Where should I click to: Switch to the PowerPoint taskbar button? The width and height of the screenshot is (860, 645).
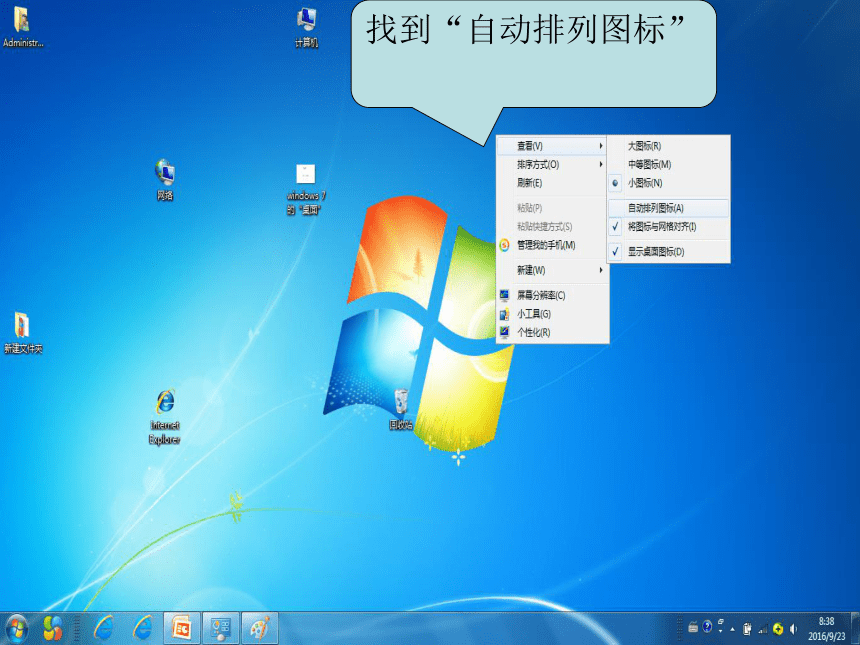(182, 629)
